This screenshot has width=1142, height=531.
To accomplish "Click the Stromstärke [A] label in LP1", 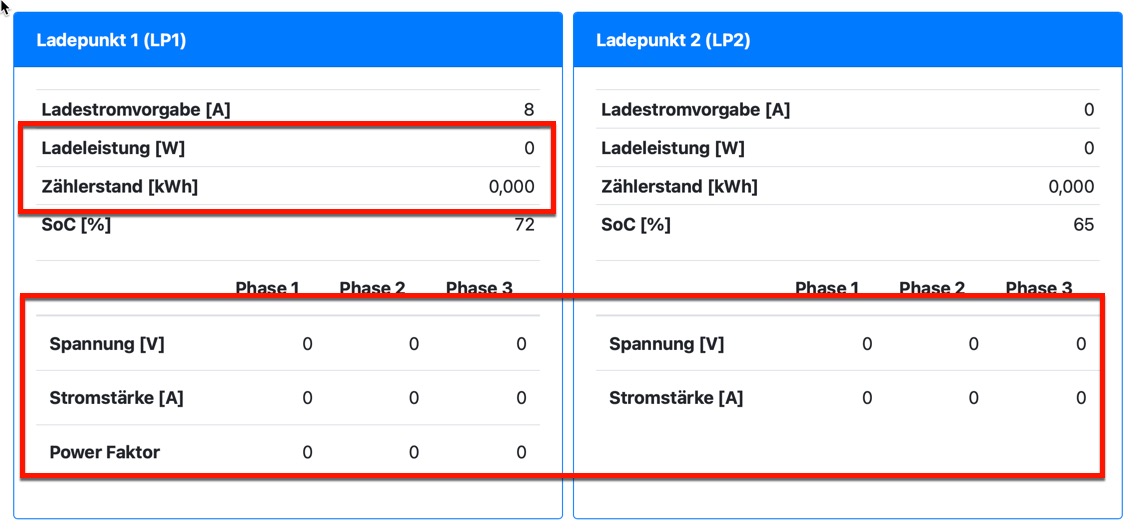I will point(116,398).
